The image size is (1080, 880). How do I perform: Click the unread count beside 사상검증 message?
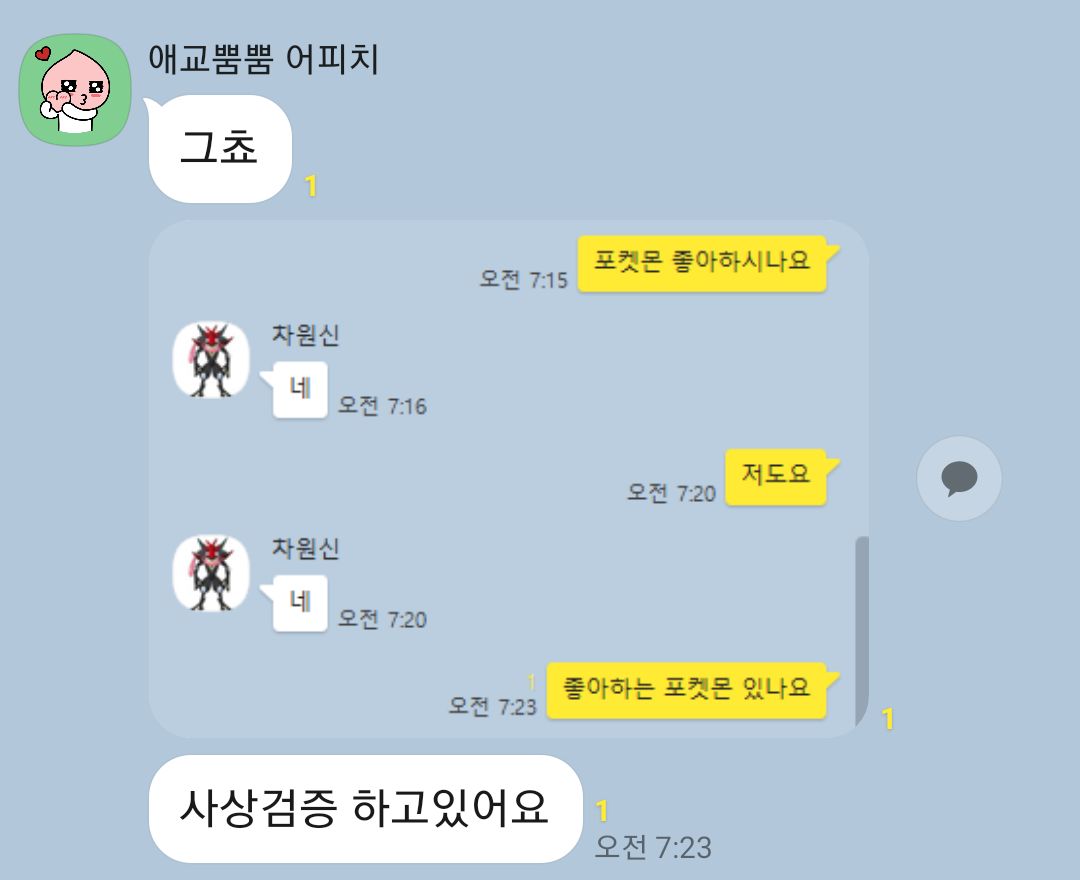602,811
